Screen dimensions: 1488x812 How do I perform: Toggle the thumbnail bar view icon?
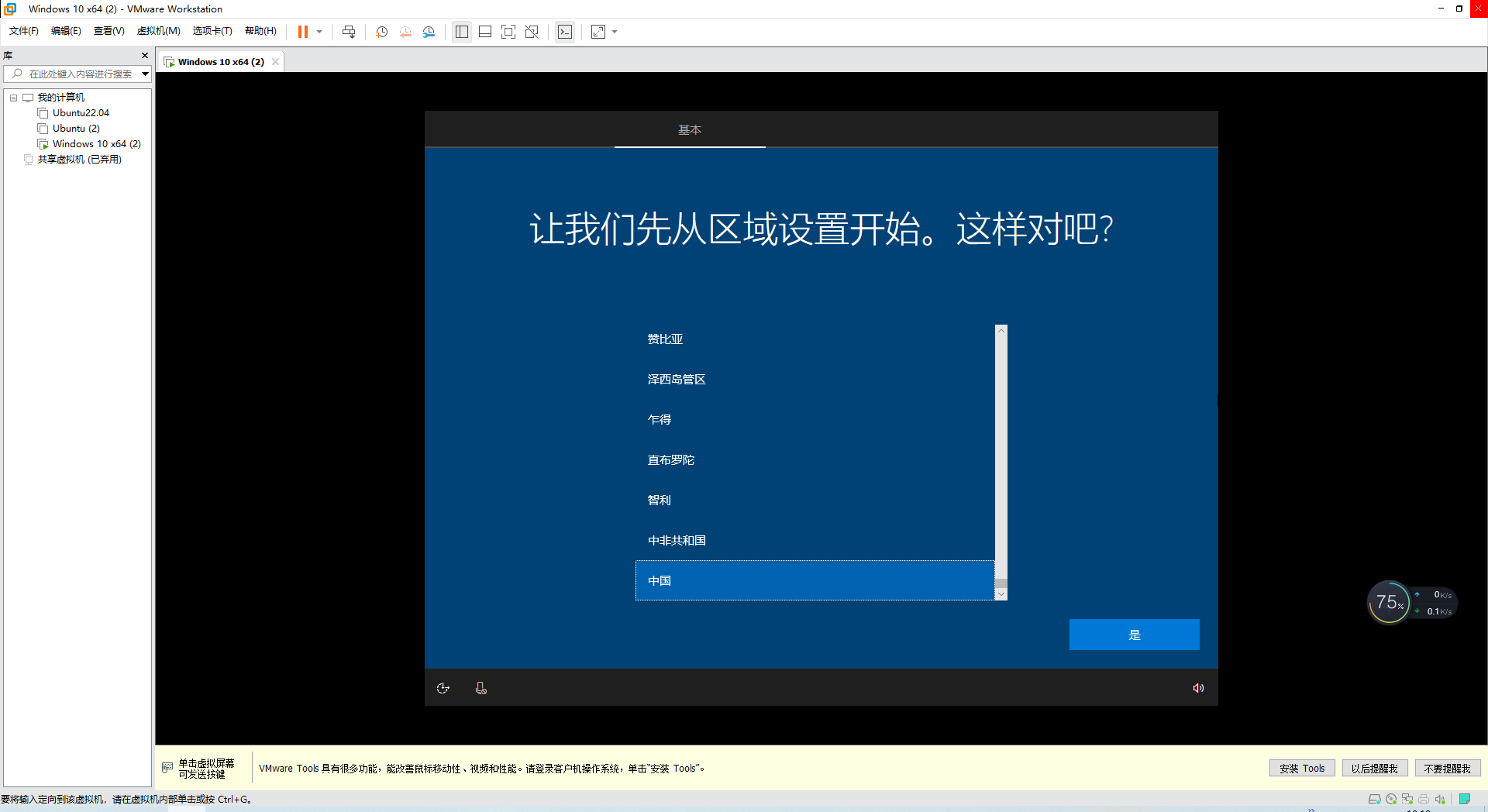[x=485, y=32]
